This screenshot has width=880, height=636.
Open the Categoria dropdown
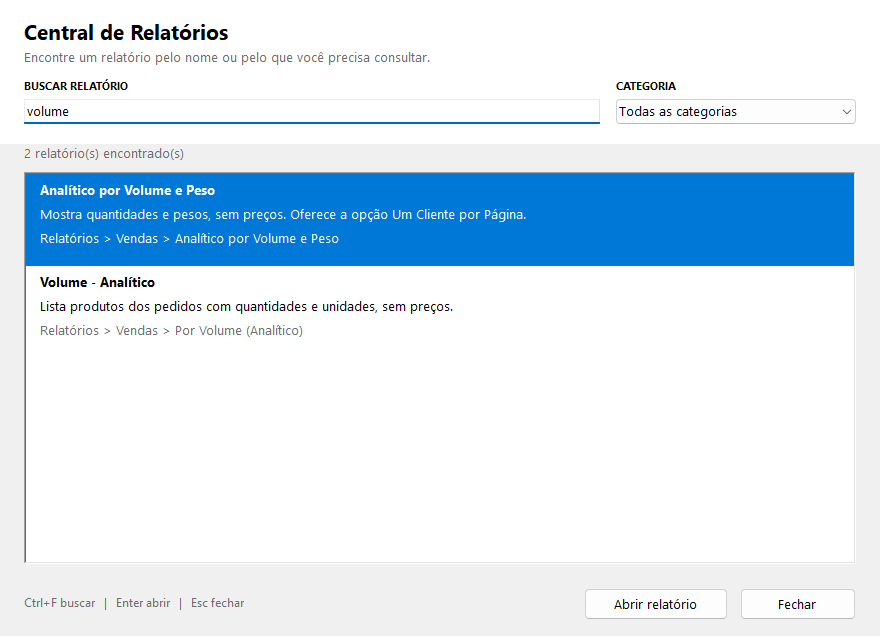(x=735, y=112)
